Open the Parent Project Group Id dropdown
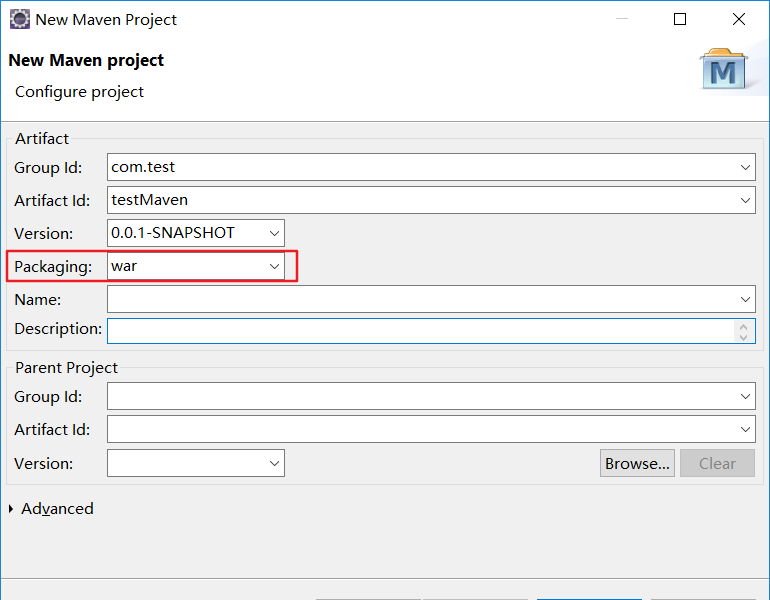Viewport: 770px width, 600px height. coord(745,396)
